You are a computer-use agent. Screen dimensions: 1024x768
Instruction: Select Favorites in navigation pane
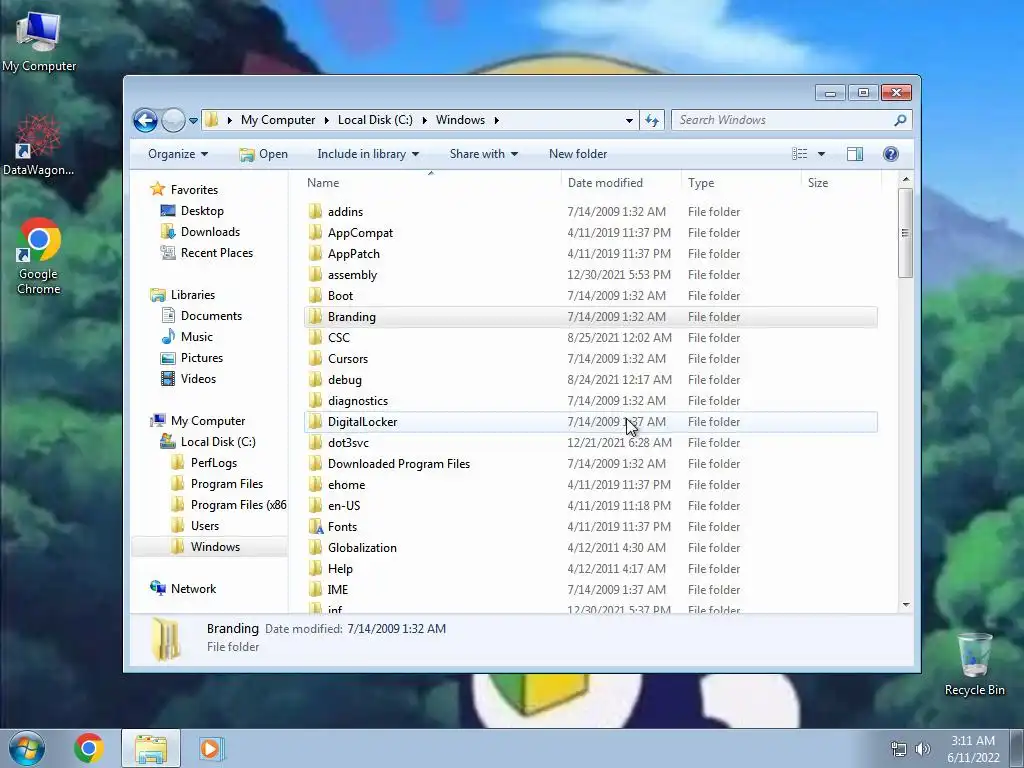click(194, 190)
